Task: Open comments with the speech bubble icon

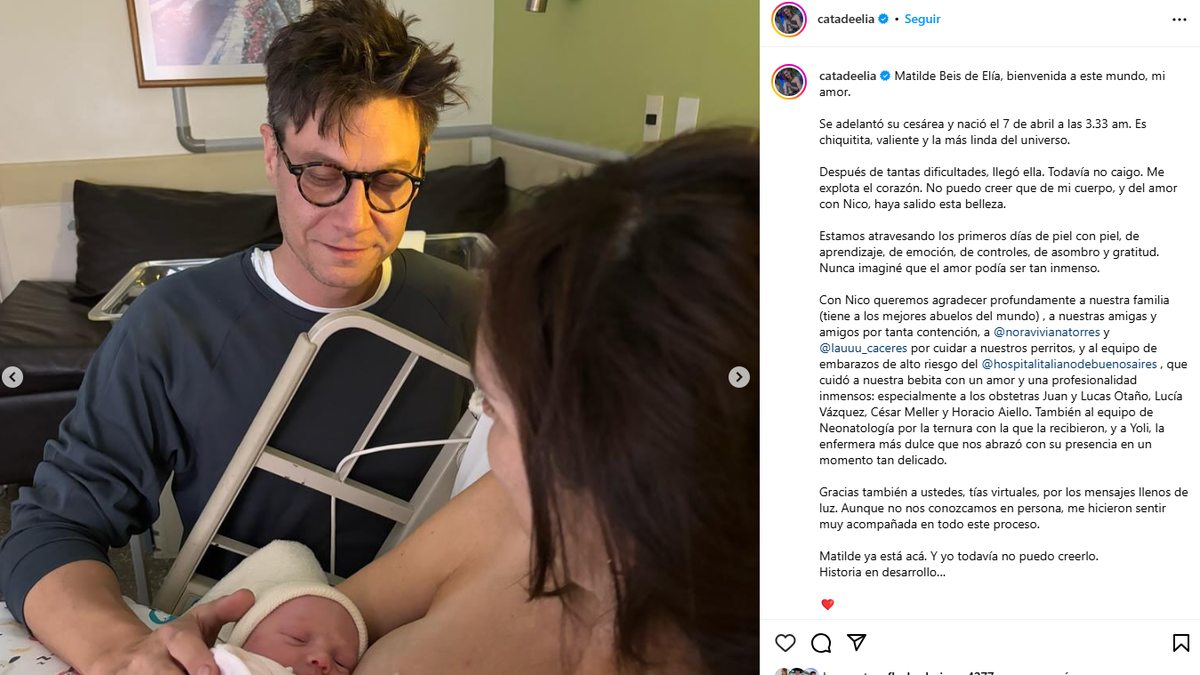Action: 821,643
